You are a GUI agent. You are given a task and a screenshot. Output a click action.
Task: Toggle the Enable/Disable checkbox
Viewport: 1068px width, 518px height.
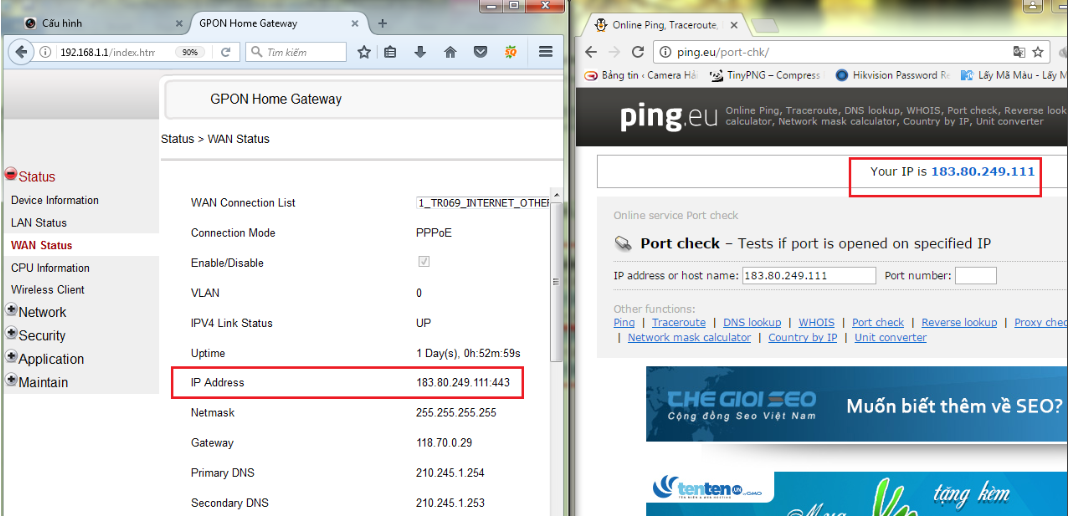(x=424, y=262)
